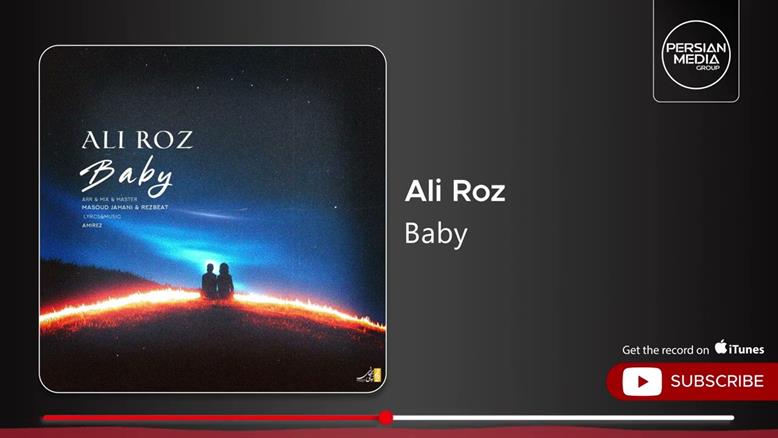778x438 pixels.
Task: Click the Baby song title under Ali Roz
Action: pos(436,234)
